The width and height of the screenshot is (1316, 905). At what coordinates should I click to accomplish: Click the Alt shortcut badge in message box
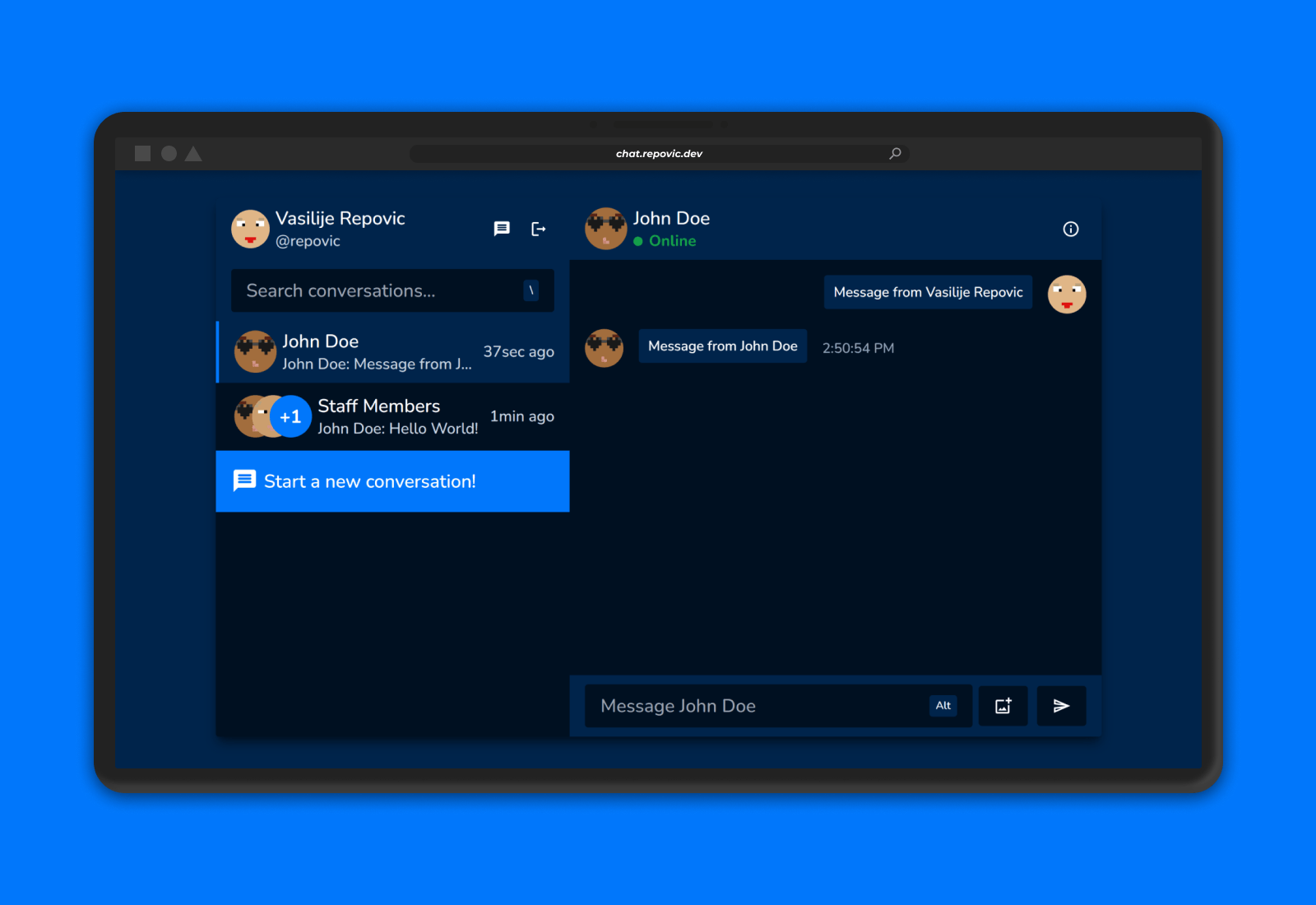943,706
